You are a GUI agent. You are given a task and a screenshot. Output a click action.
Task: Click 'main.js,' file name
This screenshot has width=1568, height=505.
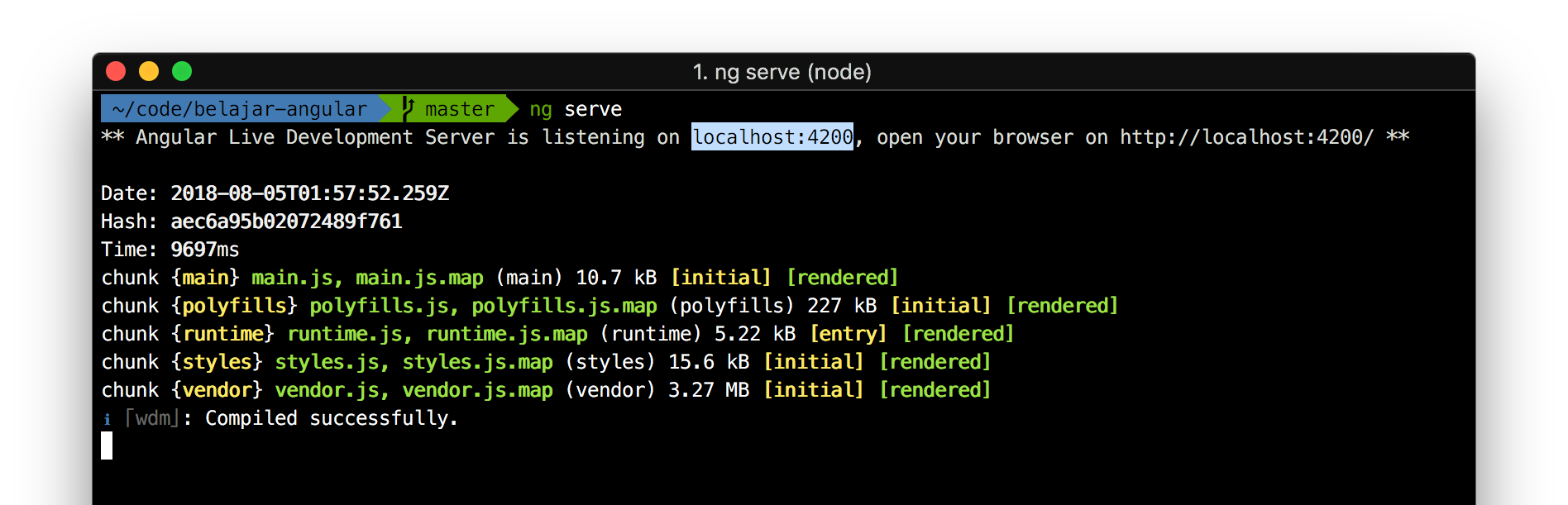[297, 278]
